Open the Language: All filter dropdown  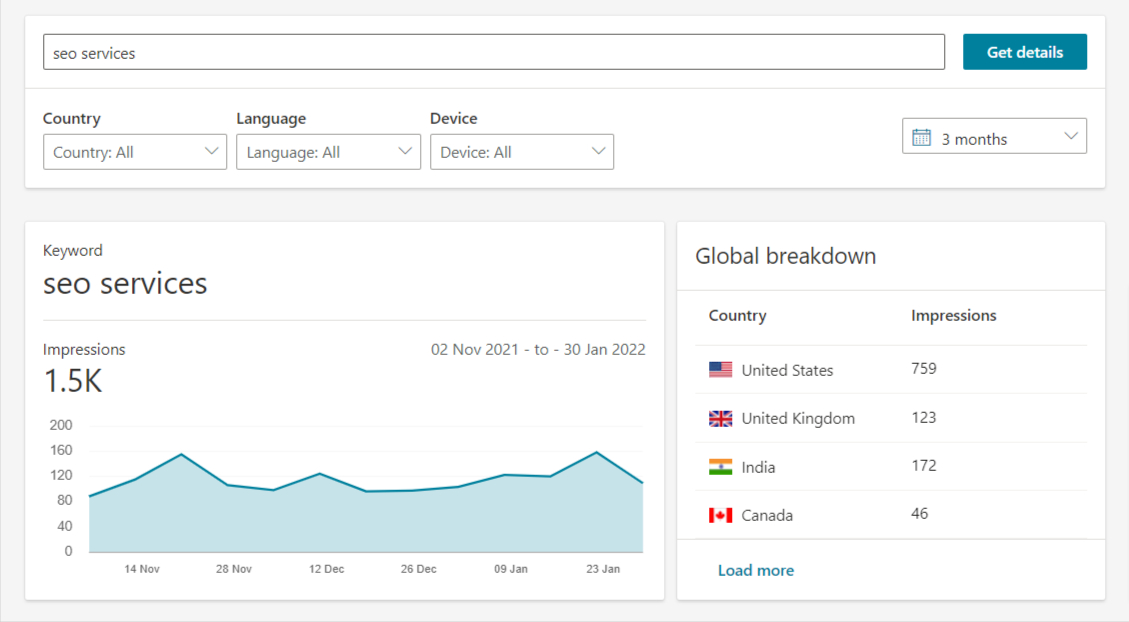point(328,151)
